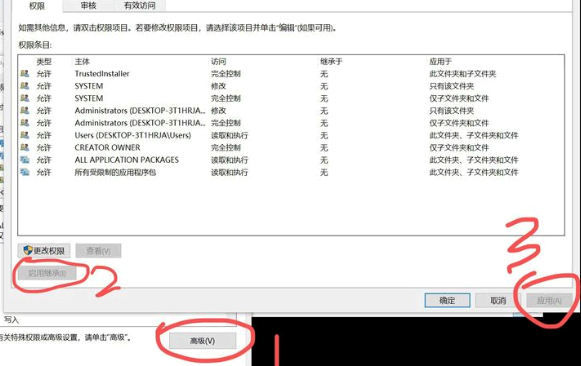Open the 审核 tab
The image size is (581, 366).
88,6
